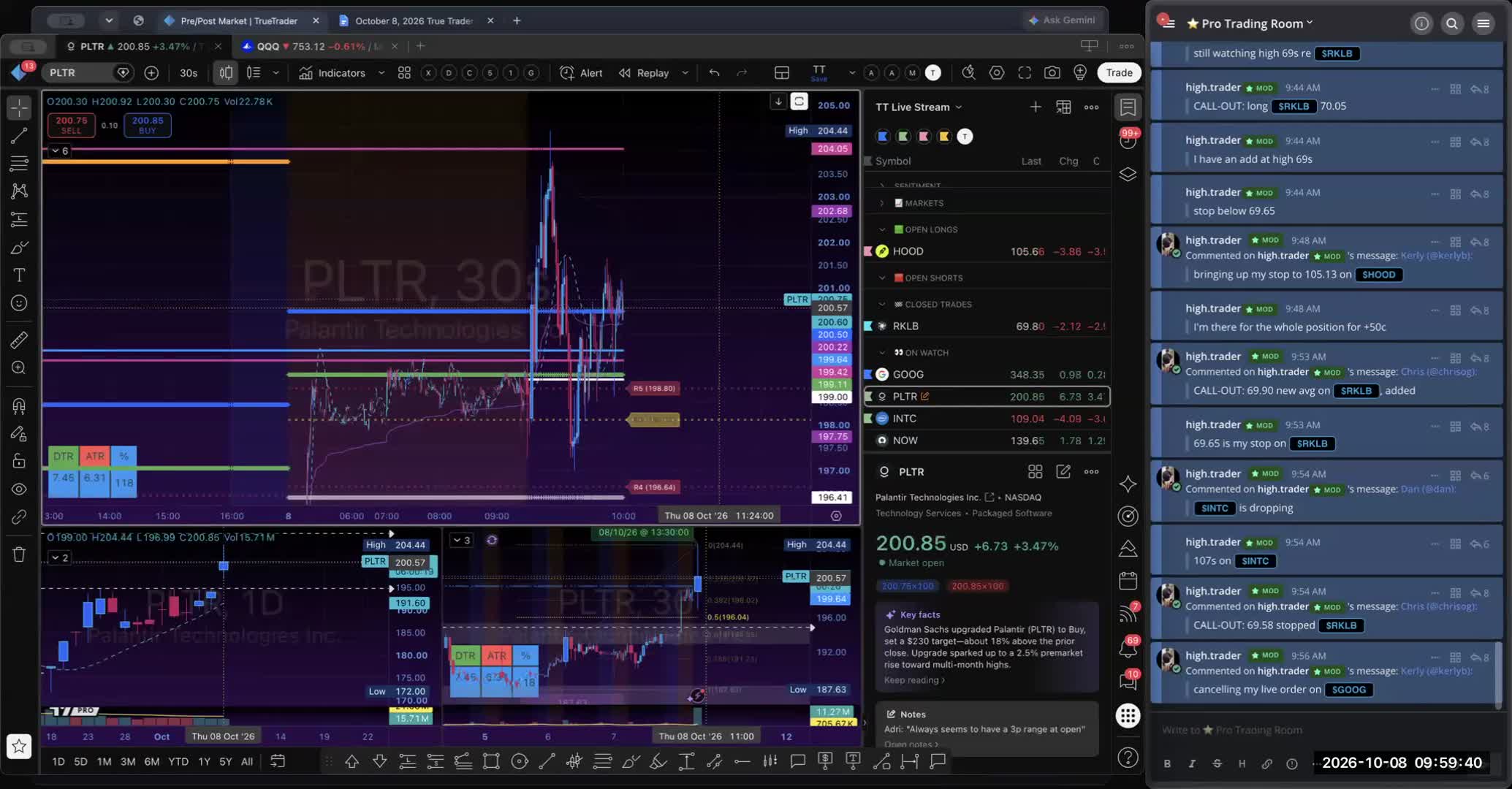Select the trend line drawing tool
The height and width of the screenshot is (789, 1512).
coord(19,135)
